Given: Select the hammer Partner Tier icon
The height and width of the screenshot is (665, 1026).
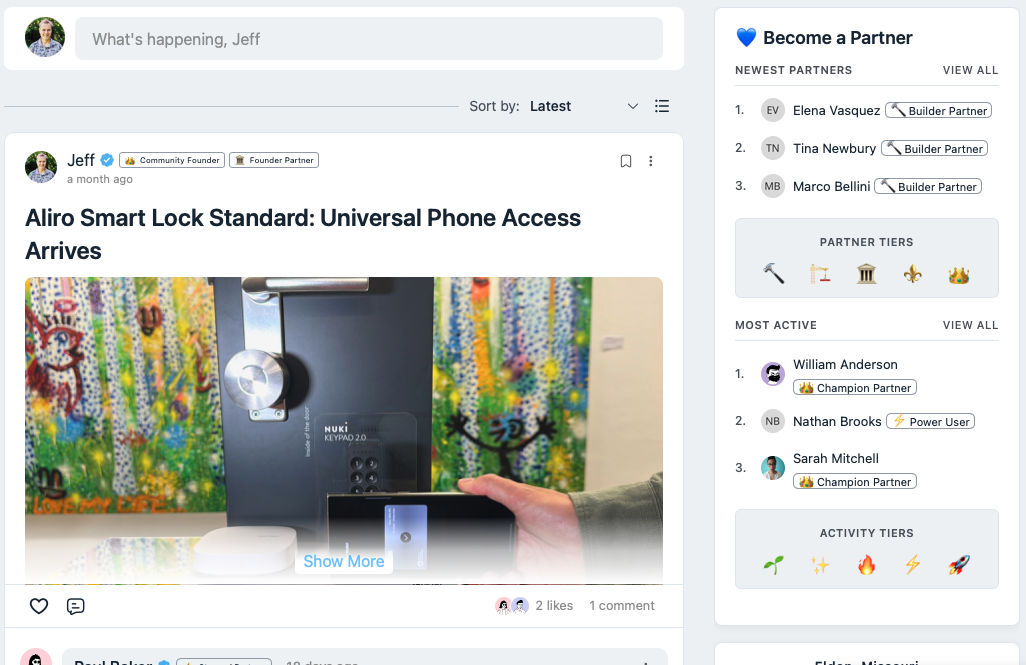Looking at the screenshot, I should pos(773,274).
